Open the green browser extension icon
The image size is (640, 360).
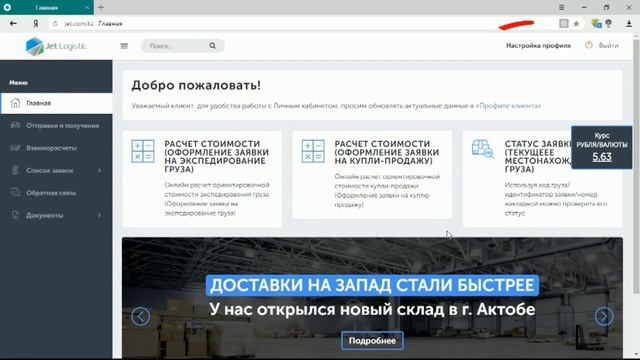click(x=596, y=24)
